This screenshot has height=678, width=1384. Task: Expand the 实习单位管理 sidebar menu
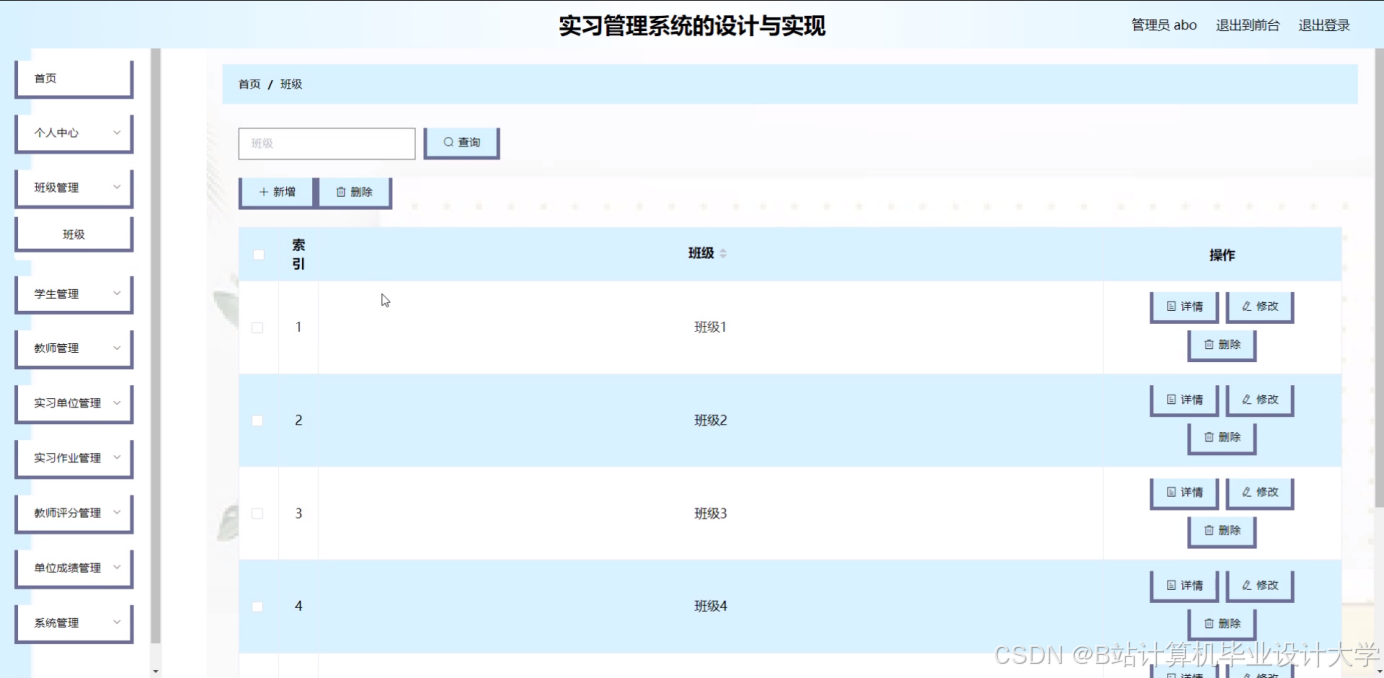coord(74,403)
